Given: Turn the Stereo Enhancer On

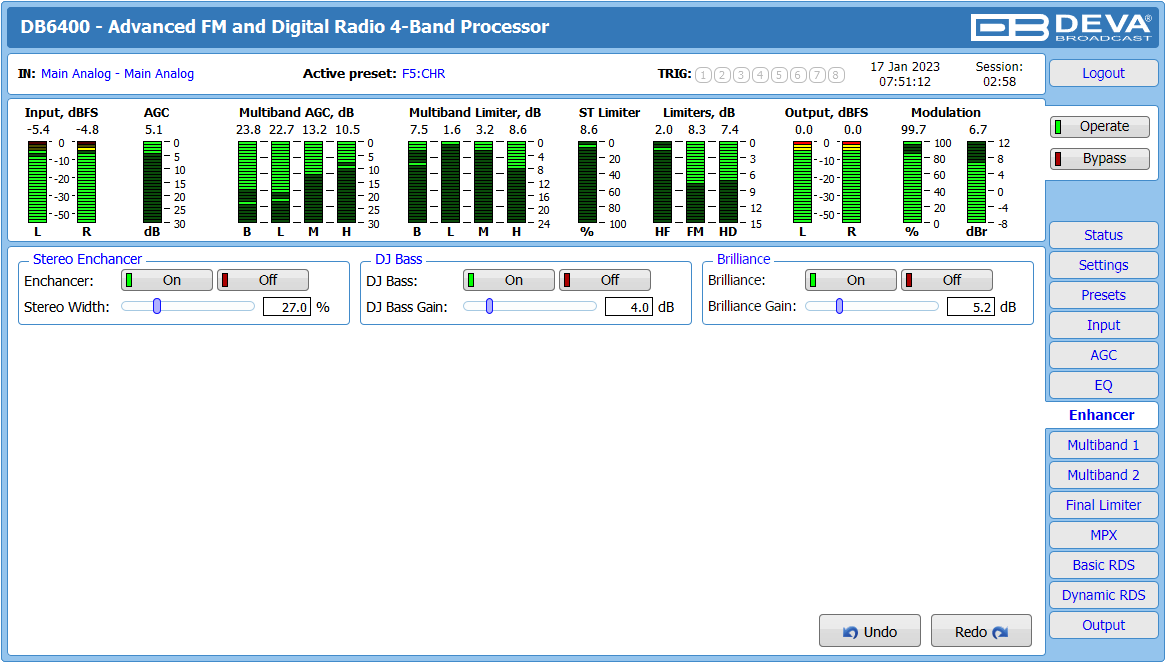Looking at the screenshot, I should click(167, 280).
